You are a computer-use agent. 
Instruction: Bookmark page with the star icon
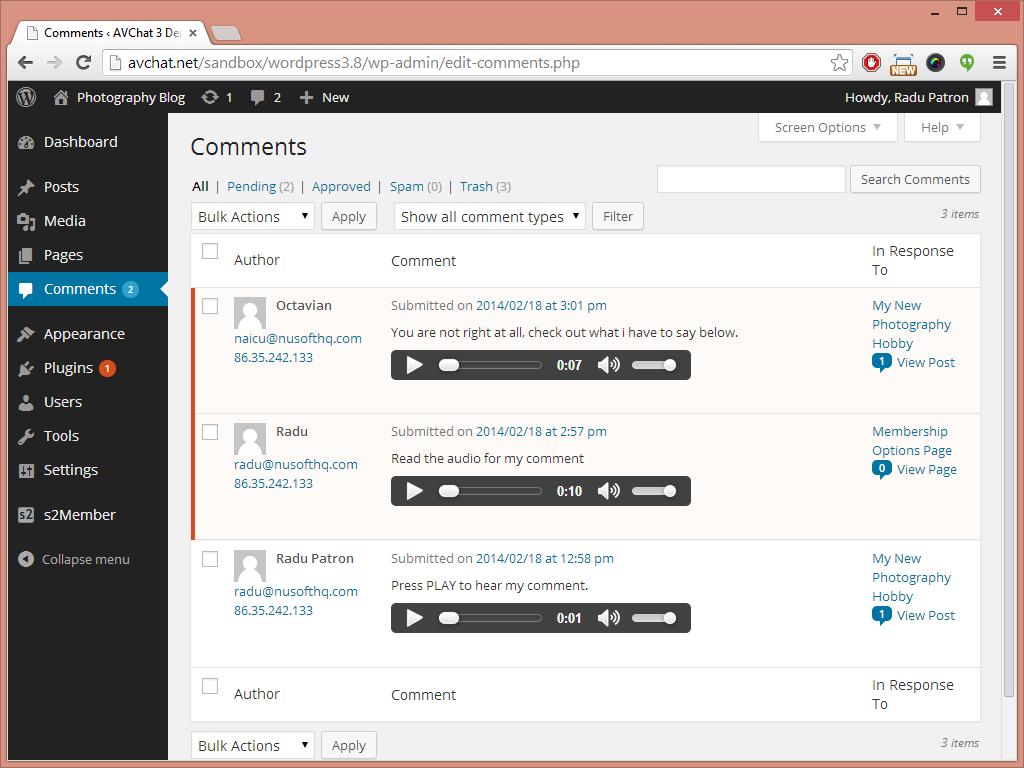tap(839, 63)
